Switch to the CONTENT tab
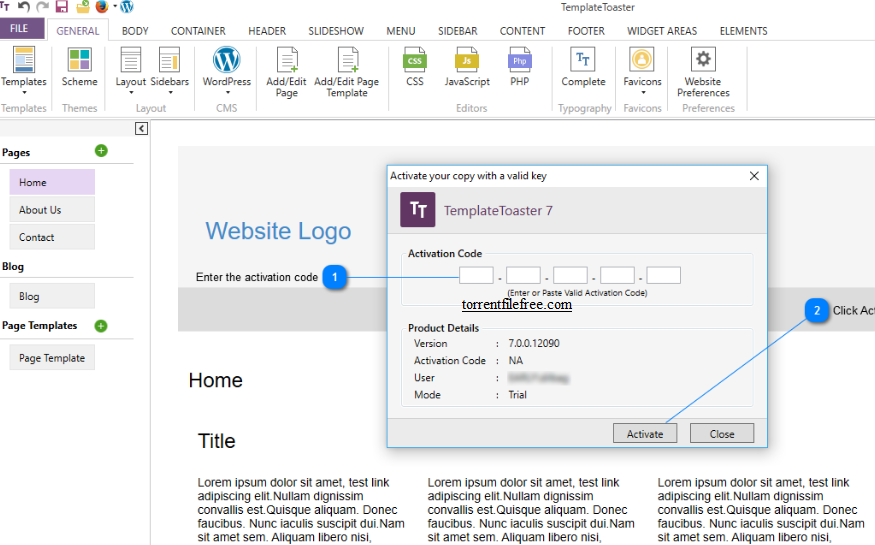Screen dimensions: 875x545 [522, 31]
